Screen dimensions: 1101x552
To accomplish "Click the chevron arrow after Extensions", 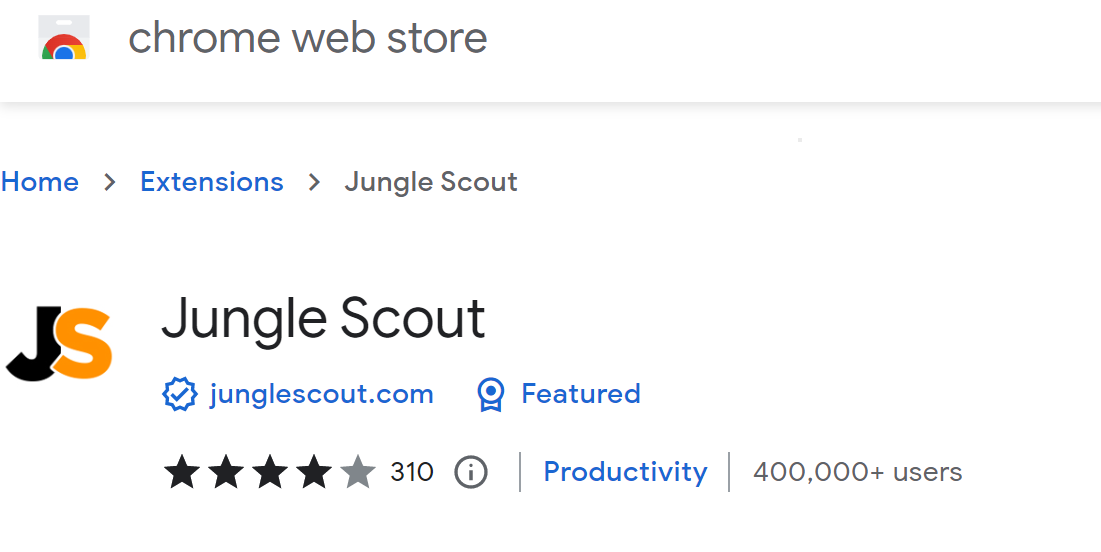I will click(315, 182).
